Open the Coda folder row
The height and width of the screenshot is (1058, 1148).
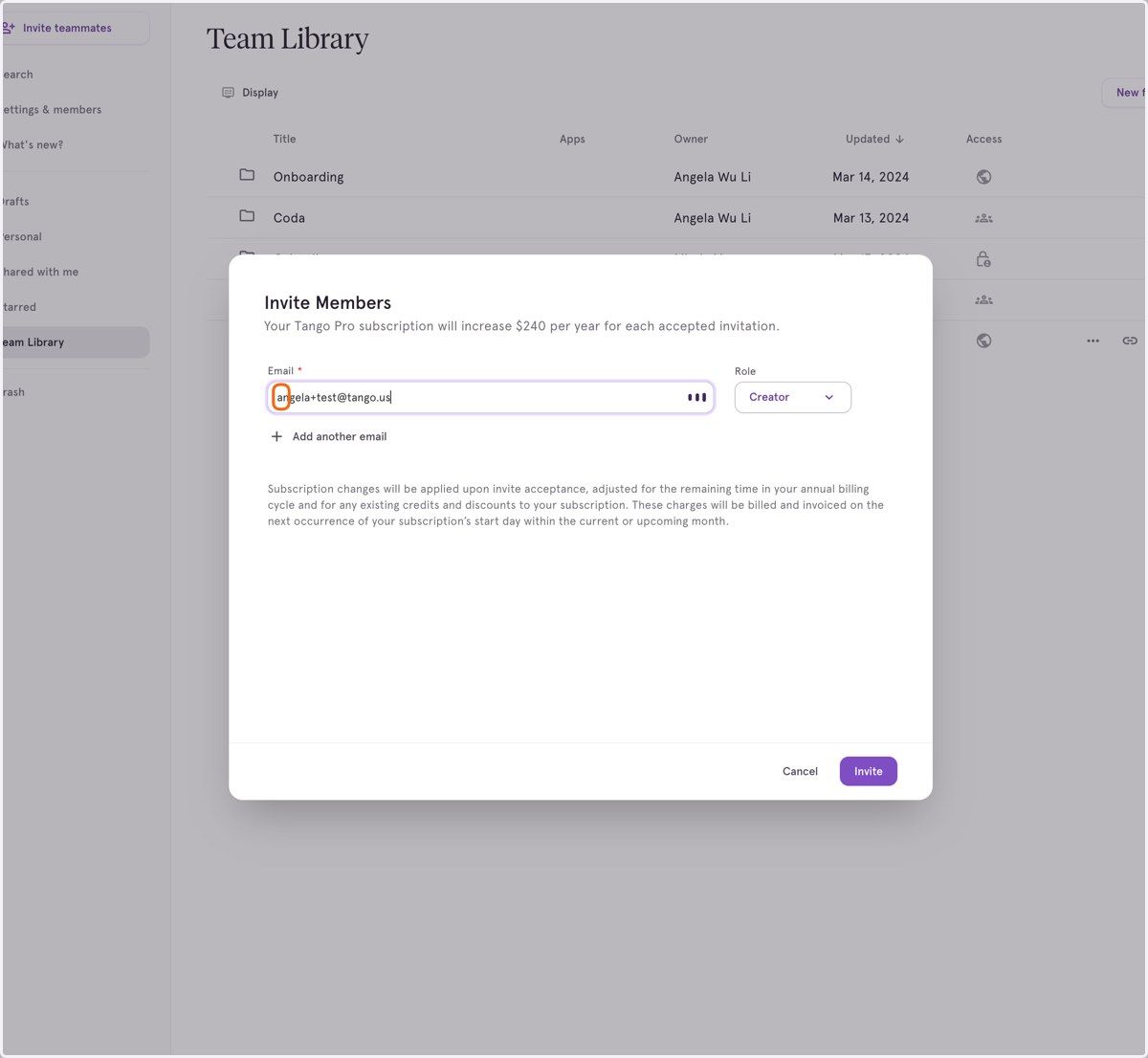click(x=675, y=218)
